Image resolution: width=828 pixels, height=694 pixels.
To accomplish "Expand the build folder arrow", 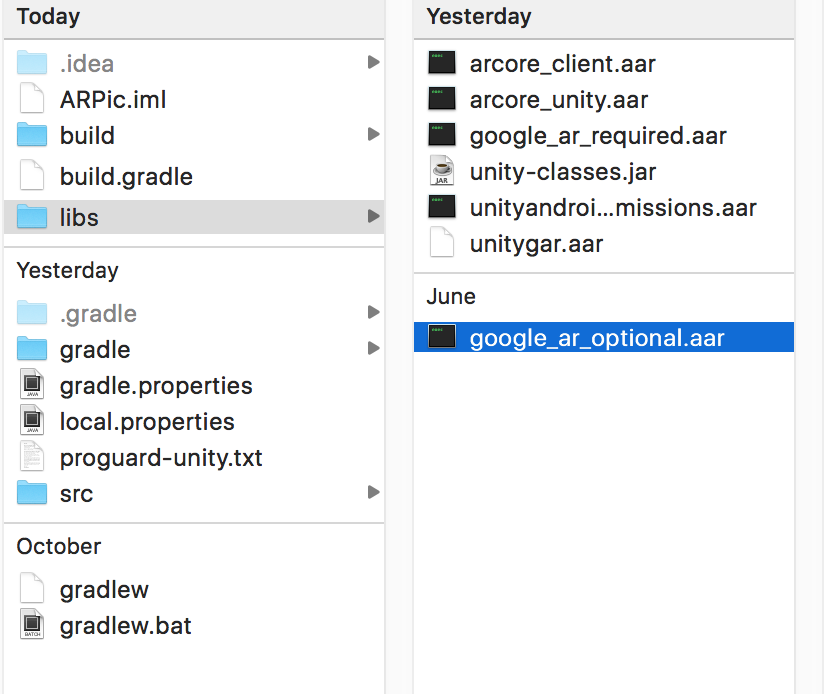I will coord(373,135).
